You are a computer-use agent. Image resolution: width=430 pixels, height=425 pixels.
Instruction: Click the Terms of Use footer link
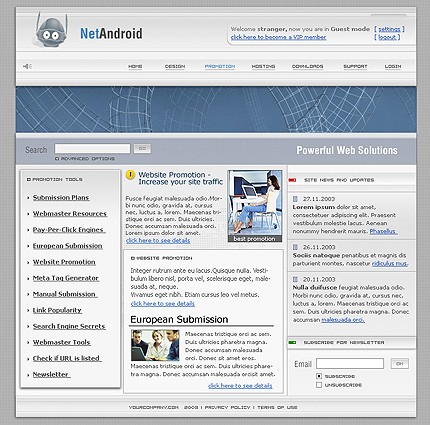[x=277, y=407]
